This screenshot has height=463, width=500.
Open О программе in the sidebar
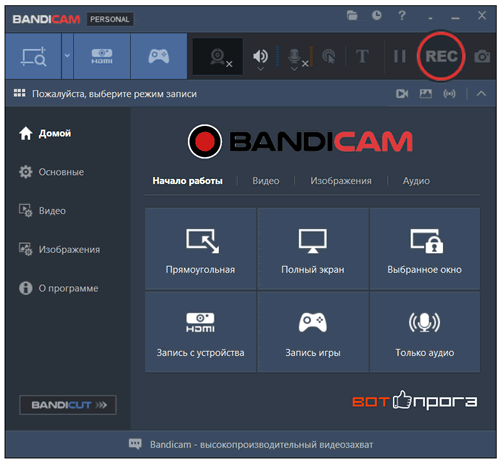58,288
